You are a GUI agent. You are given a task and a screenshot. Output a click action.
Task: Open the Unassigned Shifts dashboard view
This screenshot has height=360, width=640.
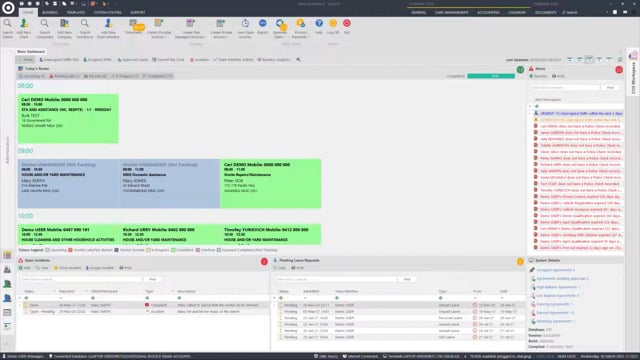coord(59,60)
